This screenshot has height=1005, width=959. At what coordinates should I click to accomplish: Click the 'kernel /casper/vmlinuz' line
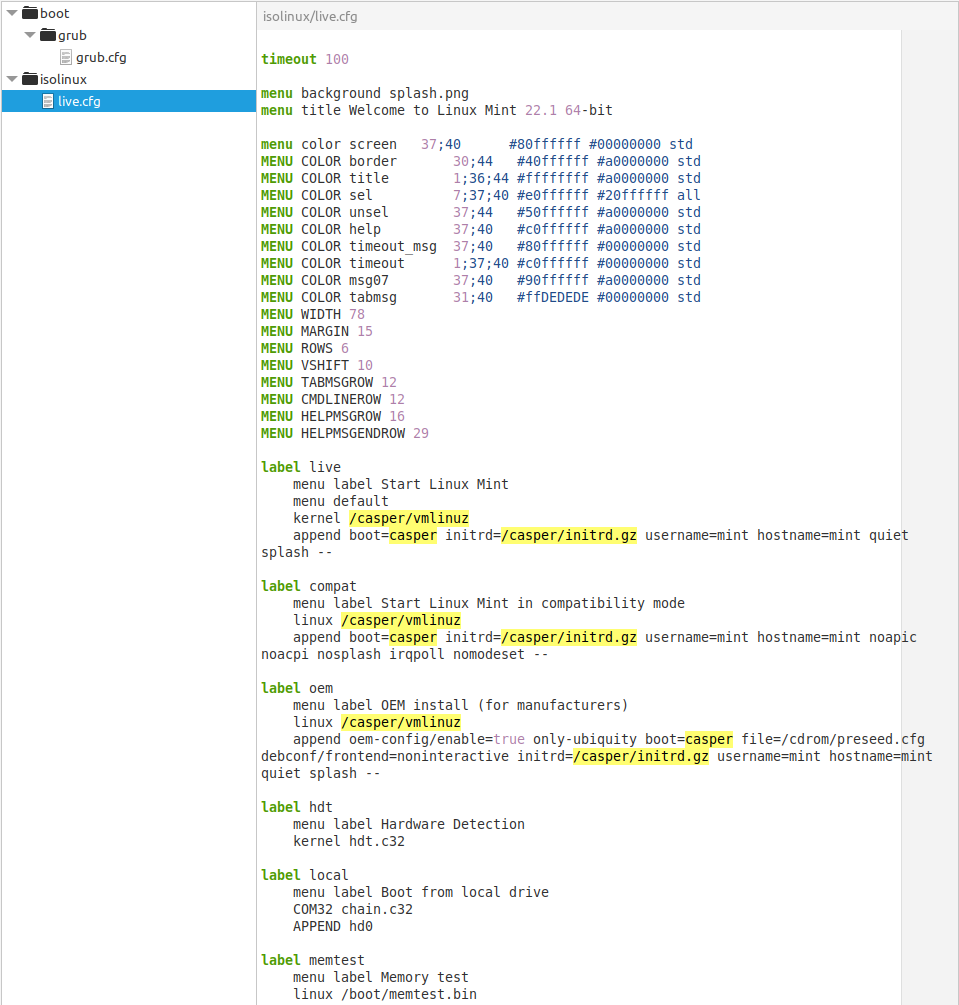(x=381, y=518)
